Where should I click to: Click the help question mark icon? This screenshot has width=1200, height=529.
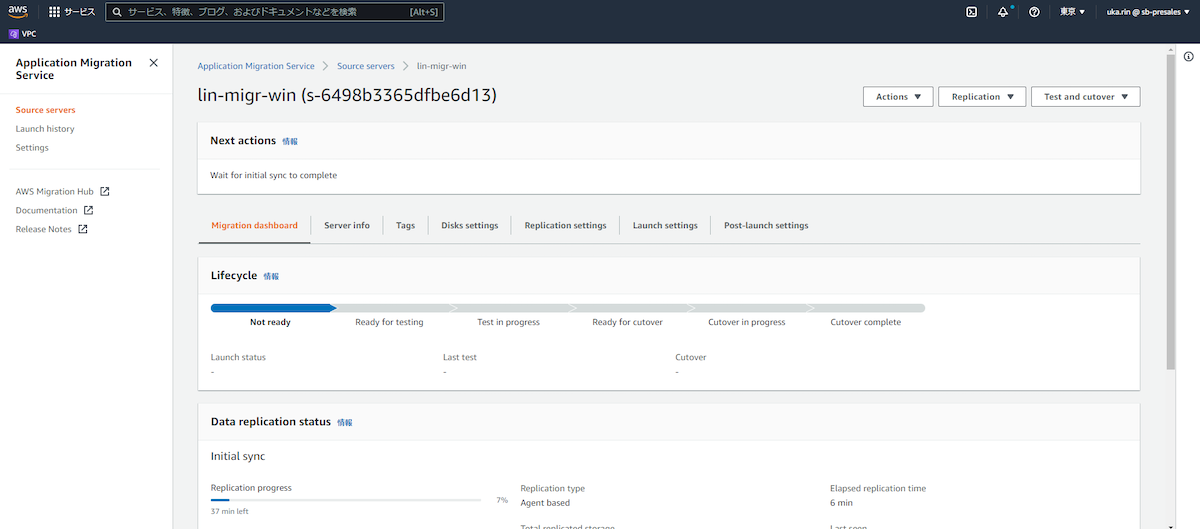pos(1034,12)
